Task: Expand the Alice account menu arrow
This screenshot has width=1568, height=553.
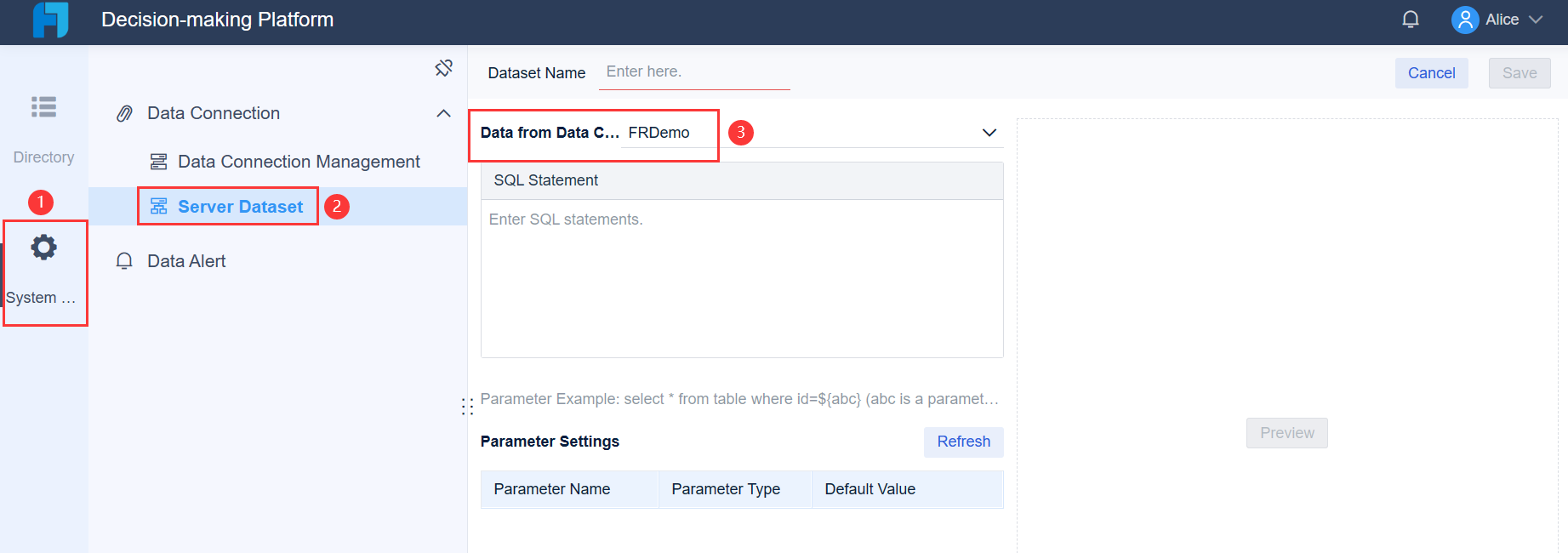Action: (1536, 20)
